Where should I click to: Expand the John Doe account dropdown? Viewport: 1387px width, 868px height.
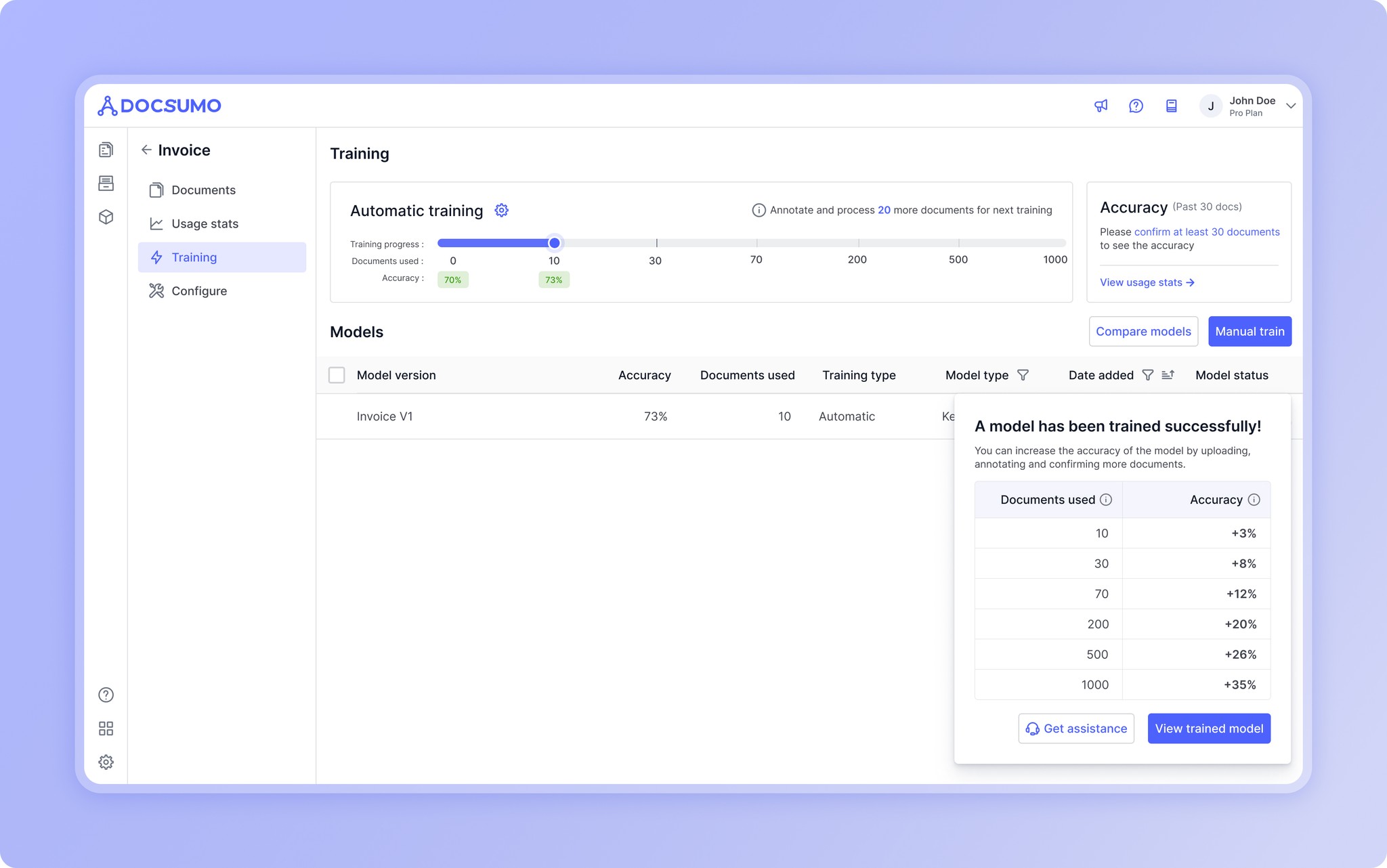pos(1290,106)
